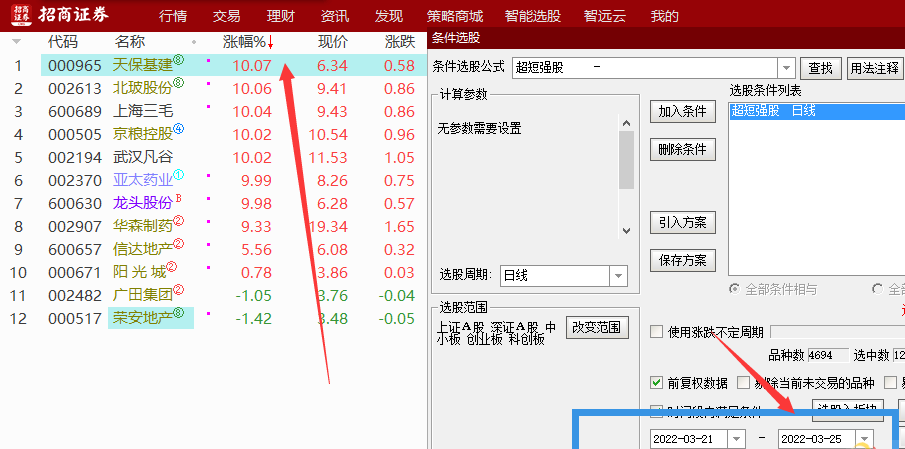Click the 删除条件 button

tap(683, 149)
